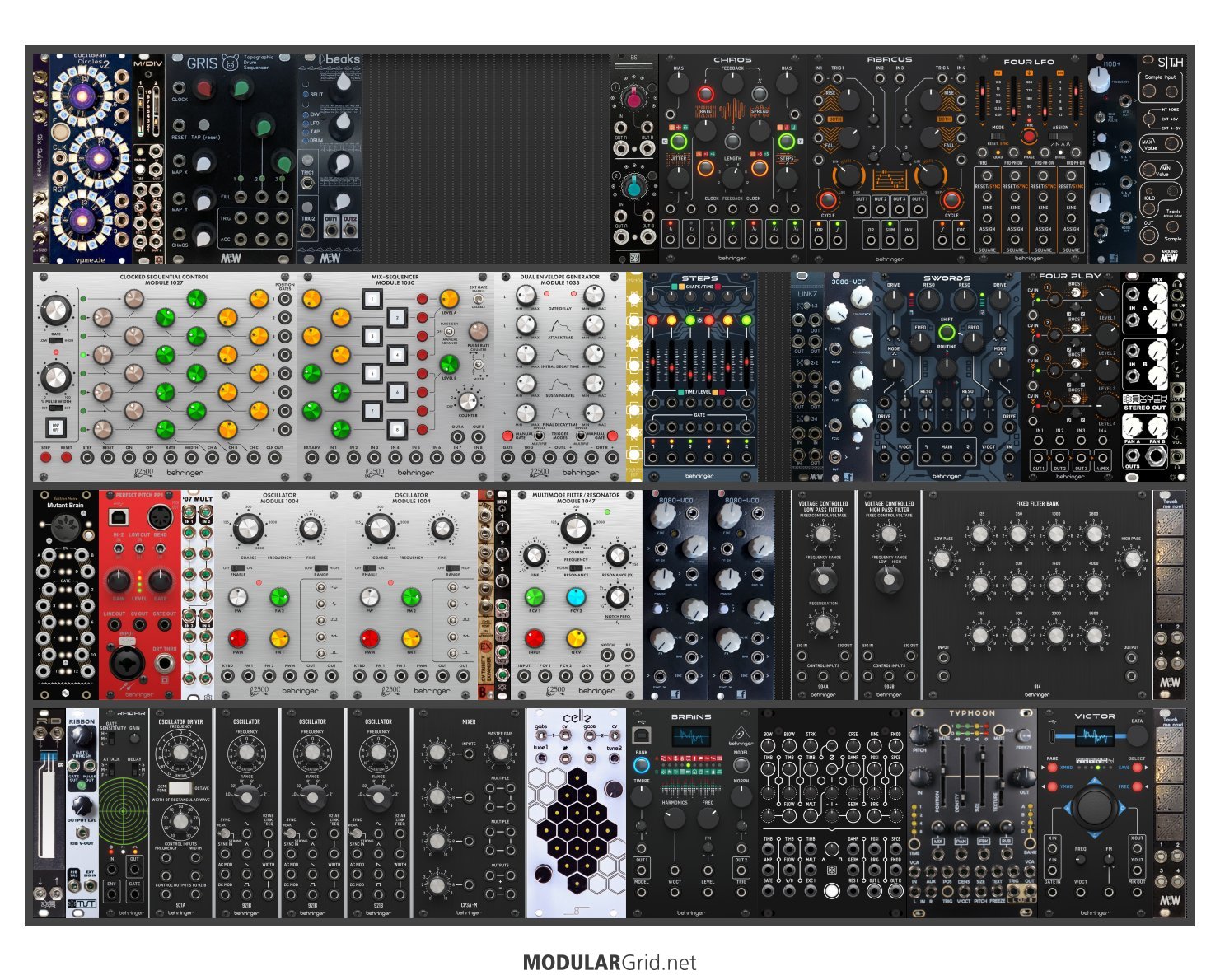
Task: Select Dual Envelope Generator Module 1033
Action: [x=560, y=376]
